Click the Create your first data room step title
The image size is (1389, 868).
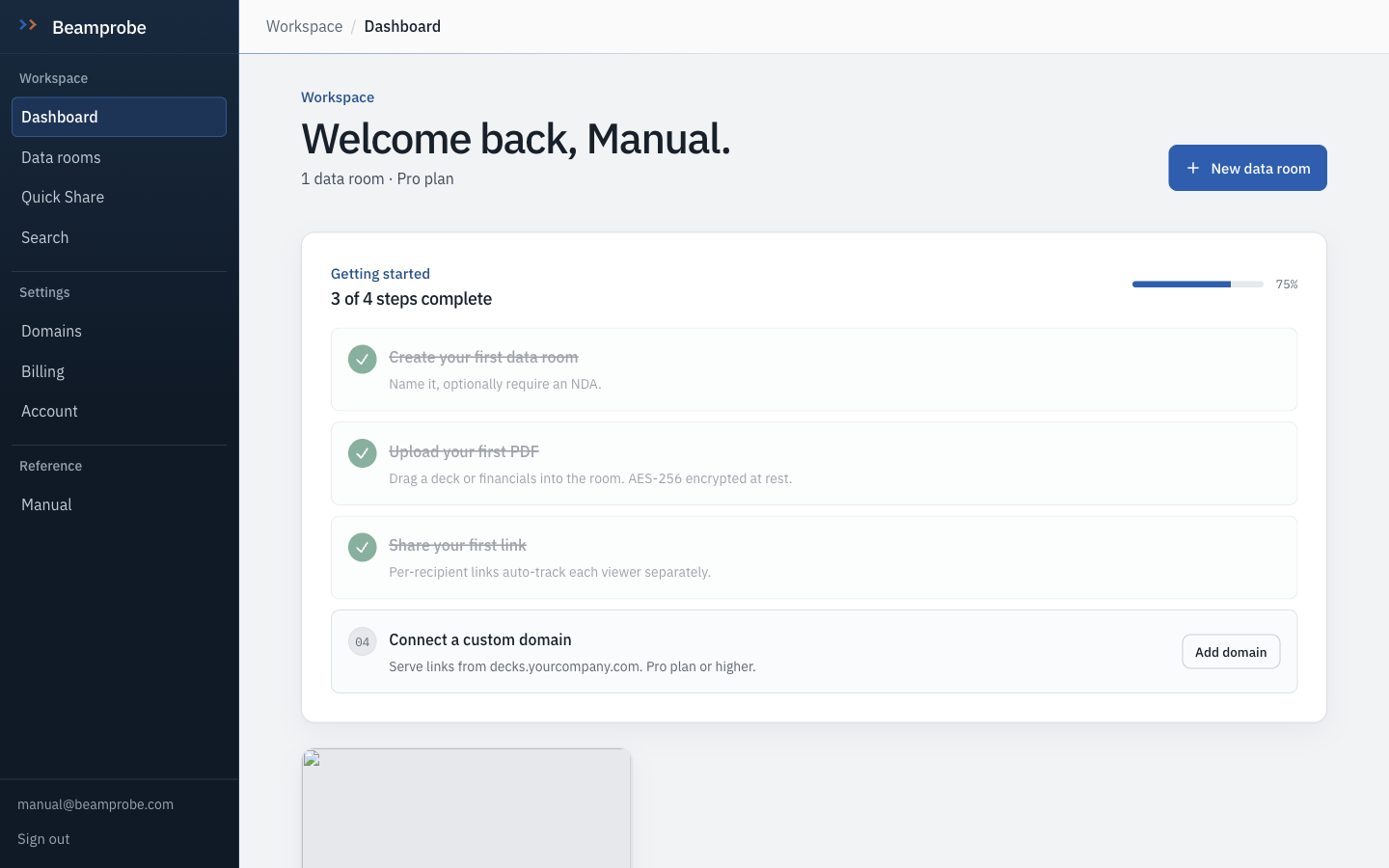(483, 357)
